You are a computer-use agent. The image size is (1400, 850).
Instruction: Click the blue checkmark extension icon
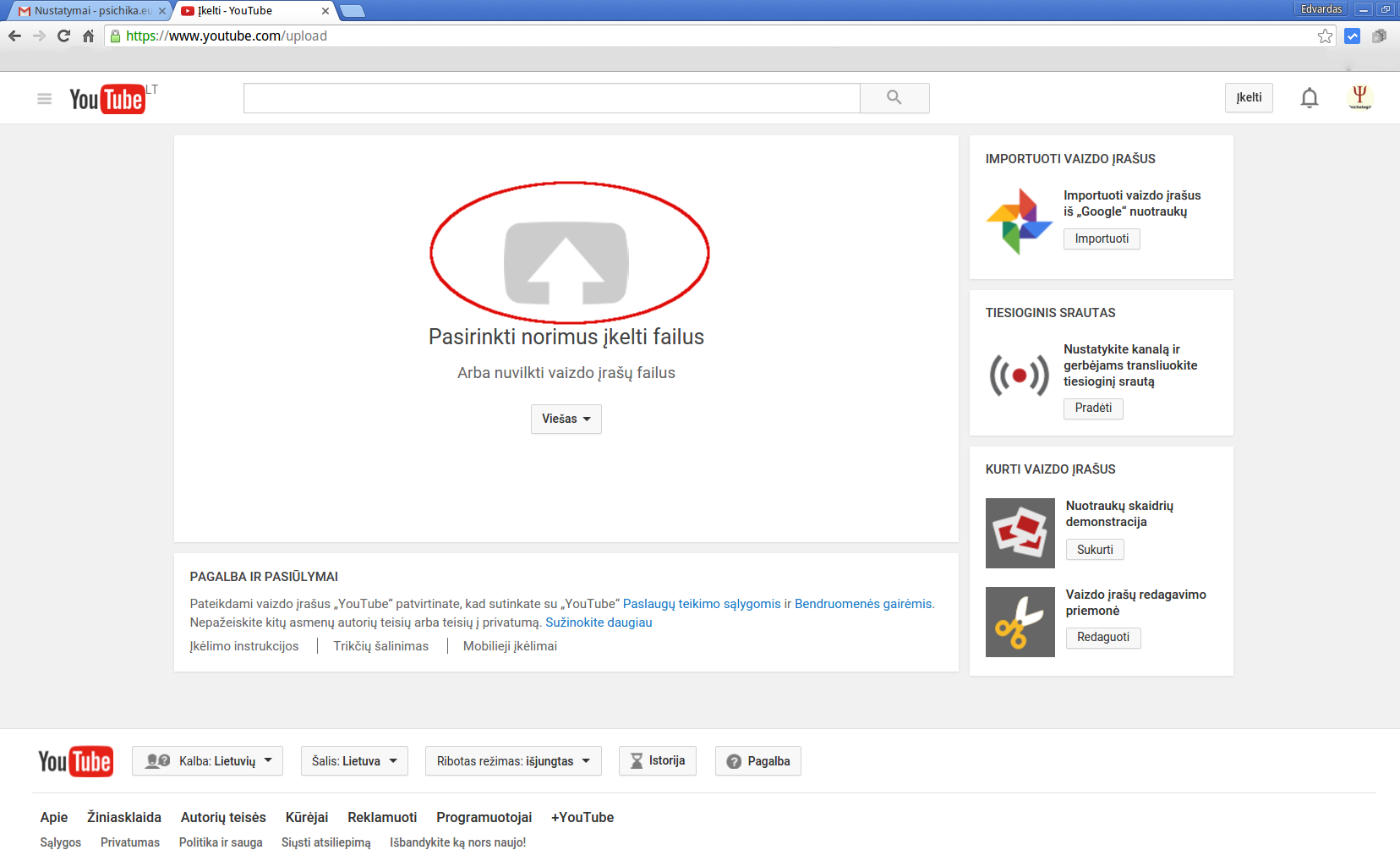1353,36
